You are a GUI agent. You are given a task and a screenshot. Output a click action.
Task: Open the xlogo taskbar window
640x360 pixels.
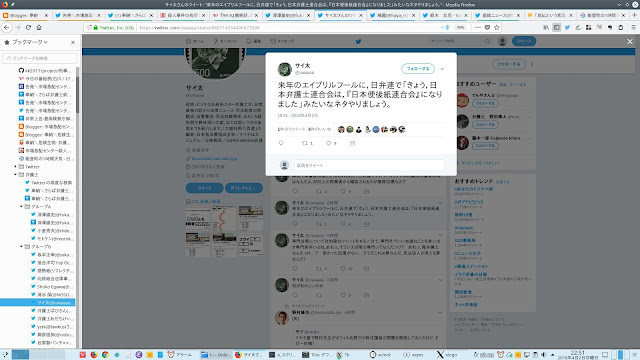[447, 355]
